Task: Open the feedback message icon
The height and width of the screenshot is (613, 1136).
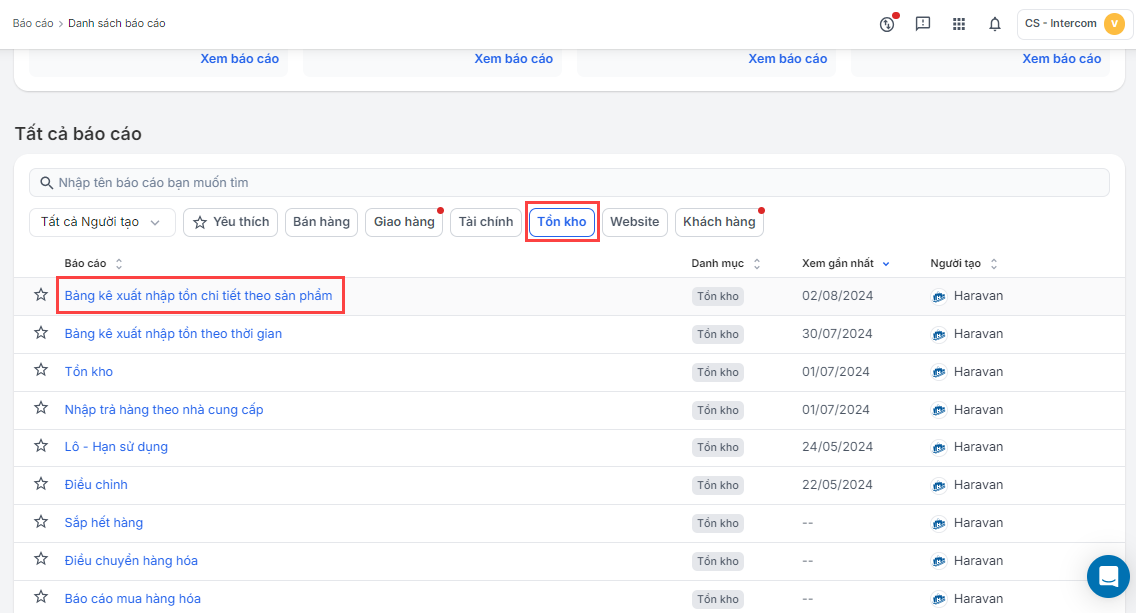Action: tap(923, 24)
